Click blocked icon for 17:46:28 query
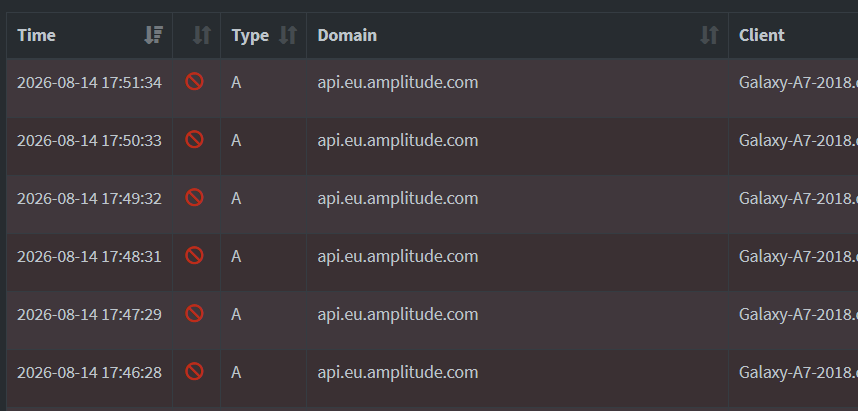The height and width of the screenshot is (411, 858). (194, 372)
